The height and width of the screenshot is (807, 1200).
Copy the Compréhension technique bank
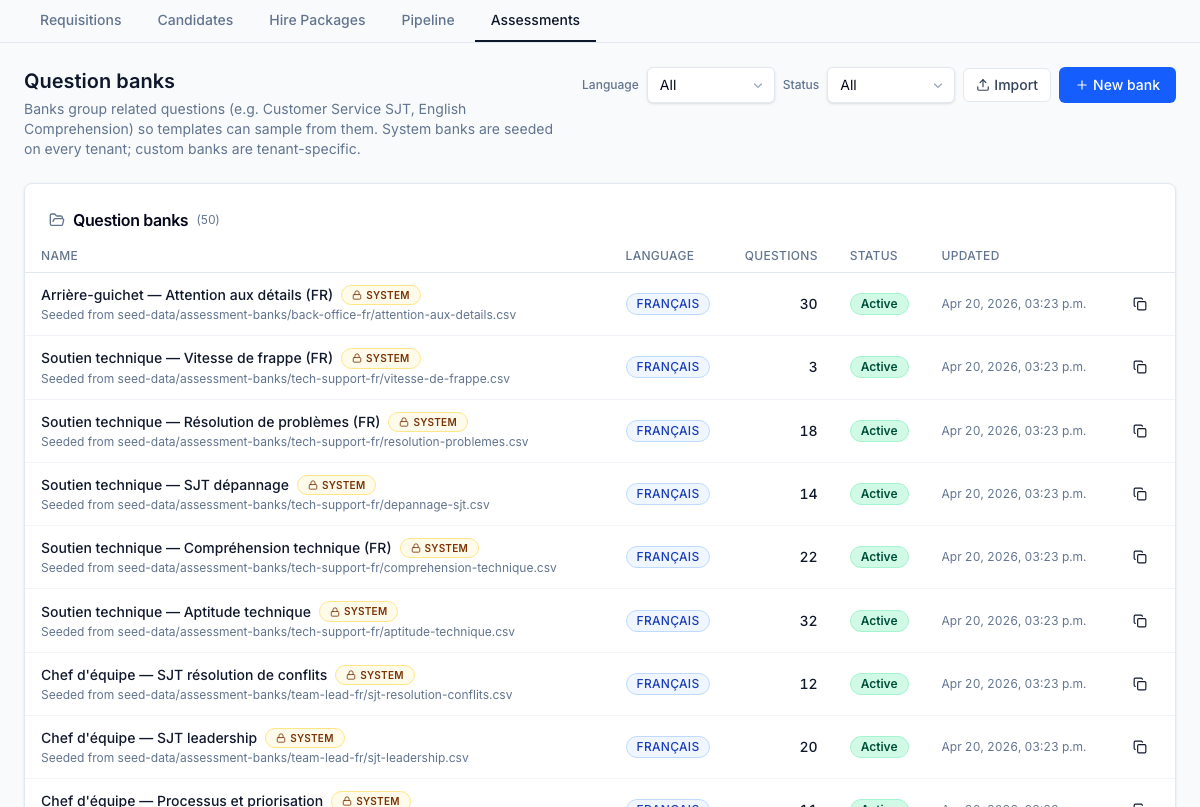click(x=1140, y=557)
